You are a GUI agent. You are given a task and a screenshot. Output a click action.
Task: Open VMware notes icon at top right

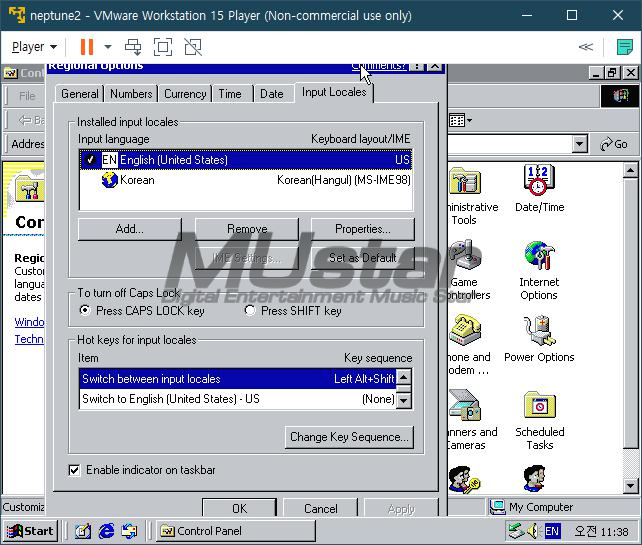624,47
